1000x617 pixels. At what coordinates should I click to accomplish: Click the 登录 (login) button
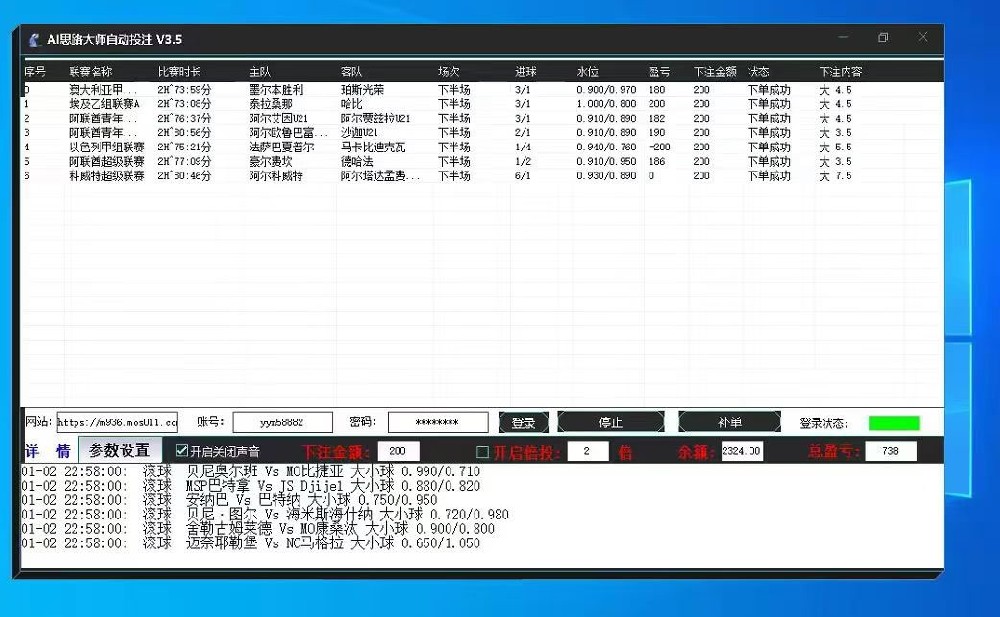[523, 421]
